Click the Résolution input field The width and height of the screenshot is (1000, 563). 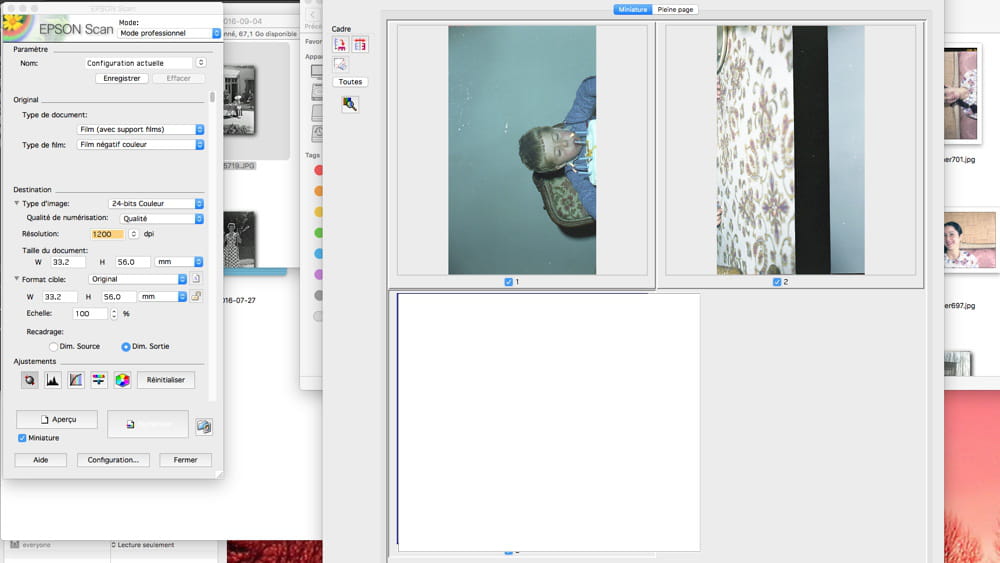click(x=107, y=234)
